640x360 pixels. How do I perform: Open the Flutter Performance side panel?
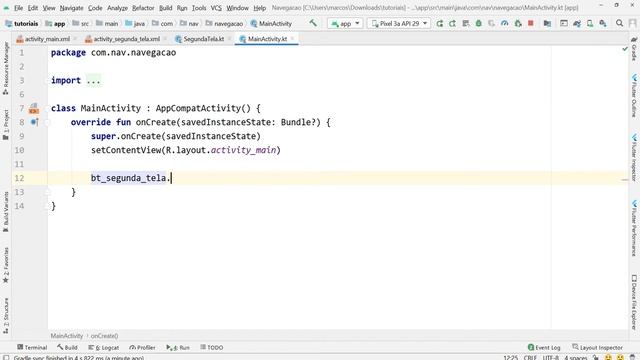click(634, 228)
